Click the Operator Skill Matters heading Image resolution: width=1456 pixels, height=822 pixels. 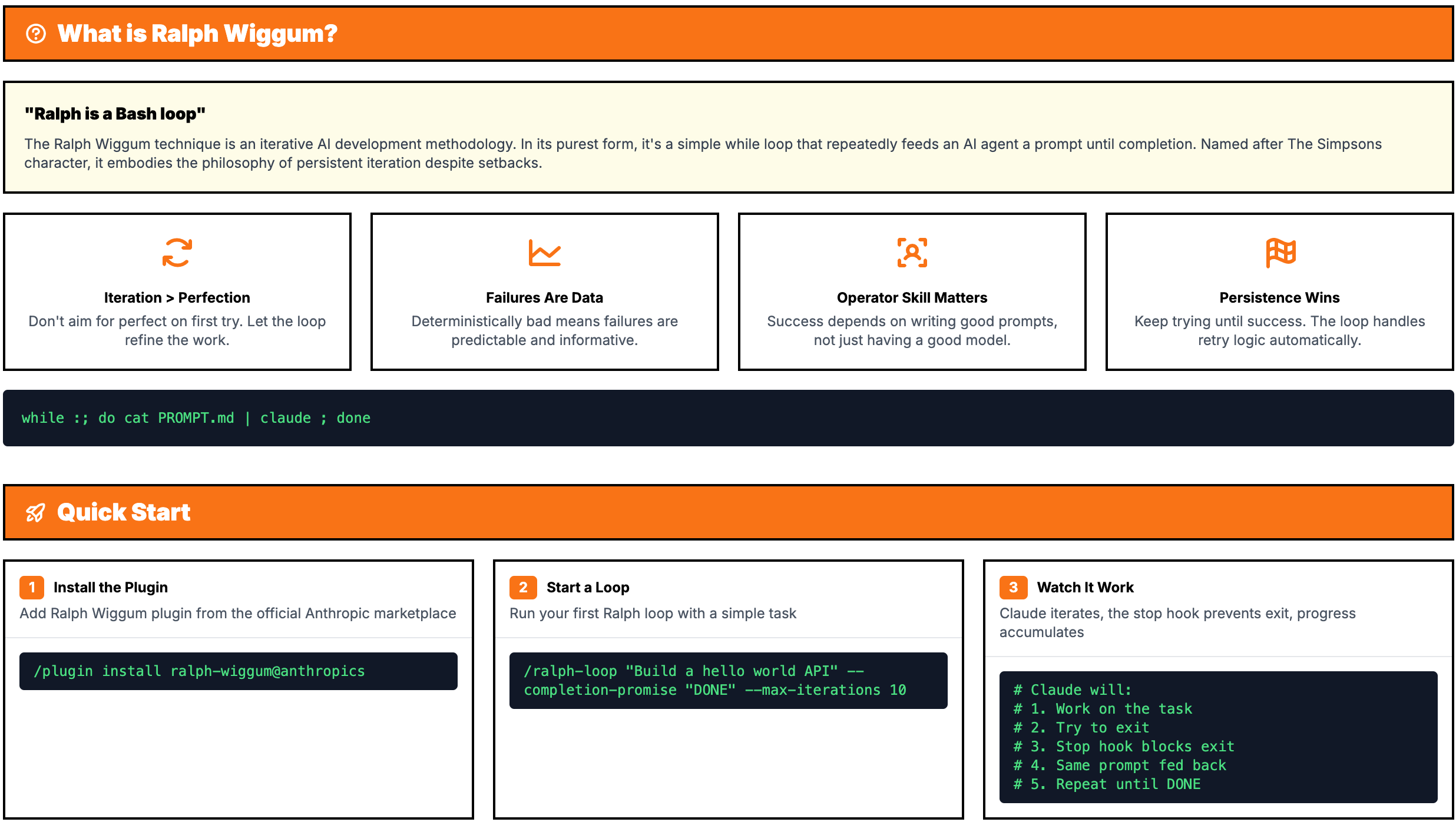pyautogui.click(x=912, y=297)
